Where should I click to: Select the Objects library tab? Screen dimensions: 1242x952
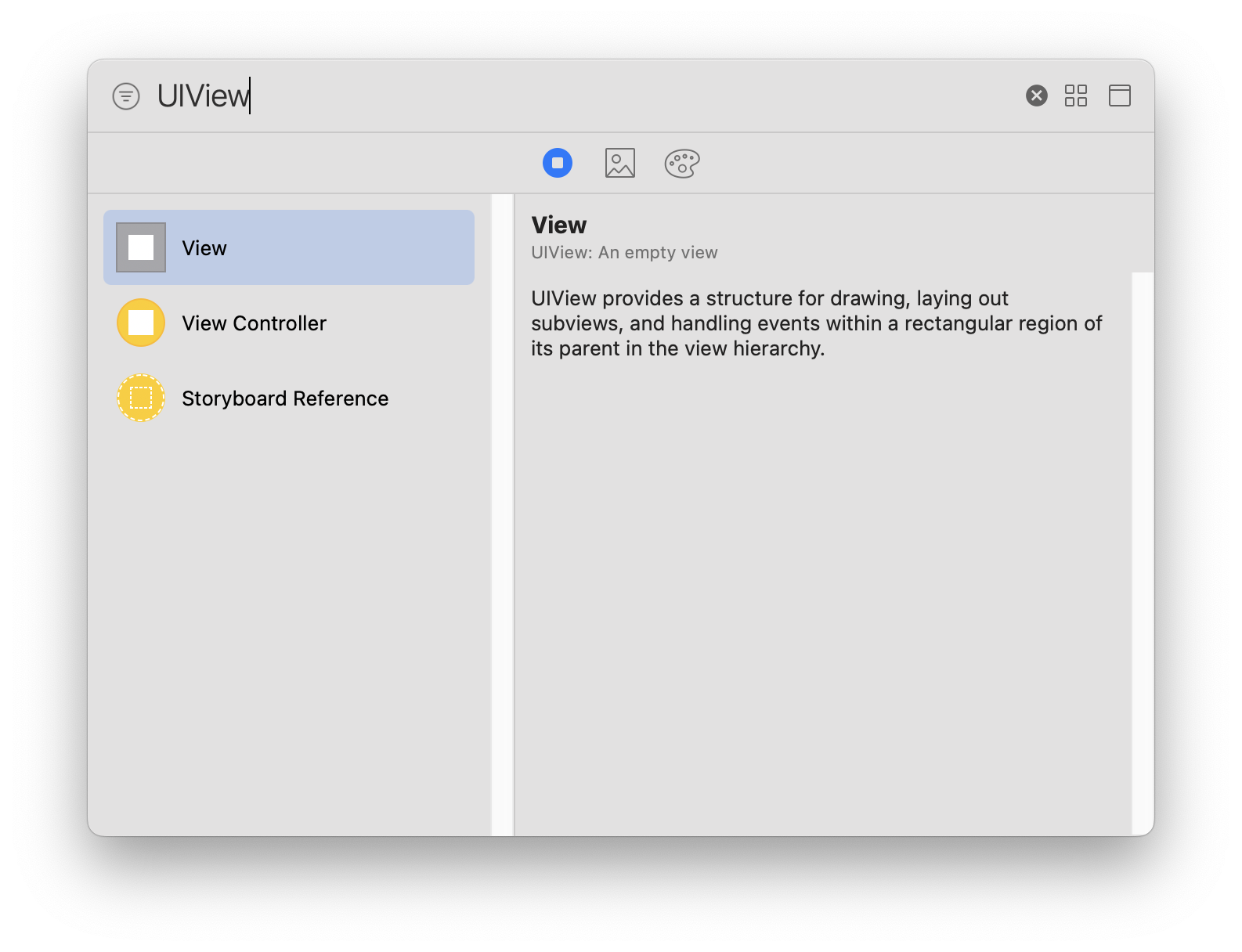click(558, 163)
